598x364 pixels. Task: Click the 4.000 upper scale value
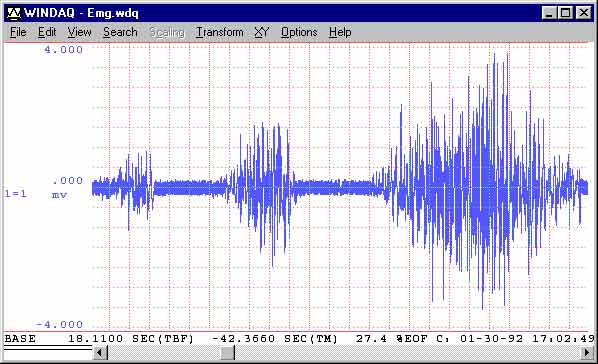point(64,50)
